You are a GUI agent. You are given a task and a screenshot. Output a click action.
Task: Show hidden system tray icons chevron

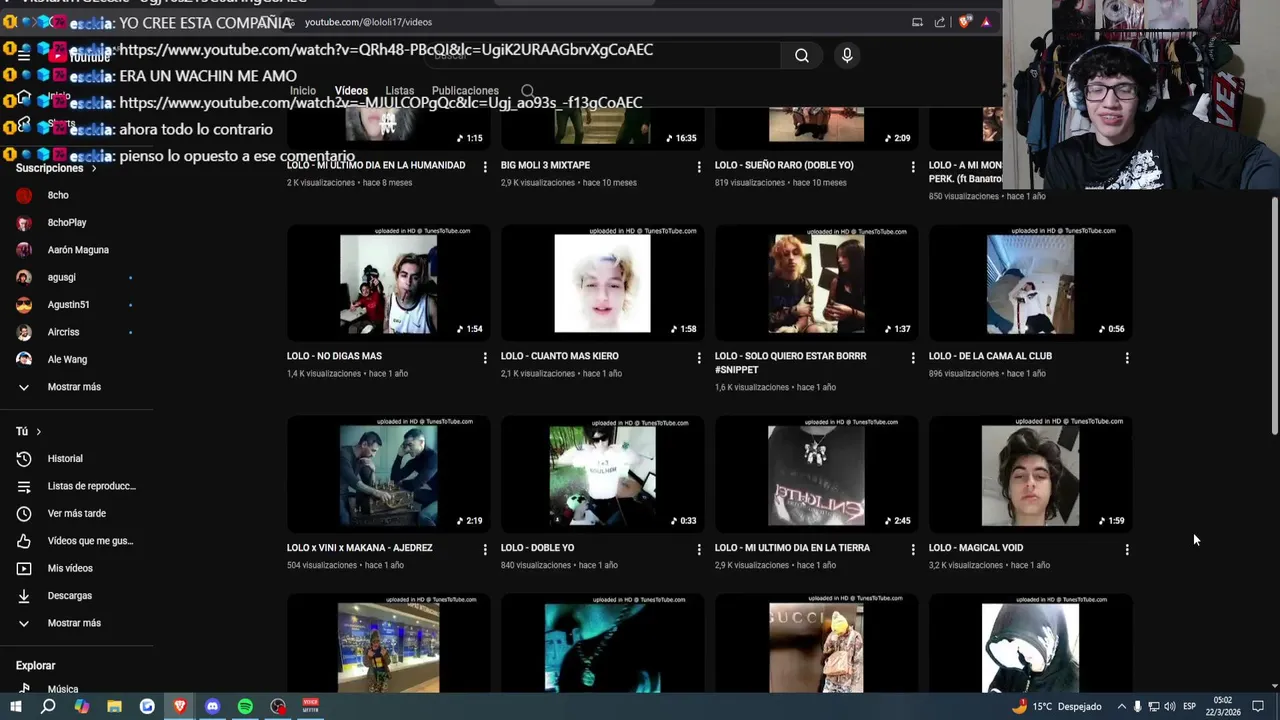(1121, 707)
